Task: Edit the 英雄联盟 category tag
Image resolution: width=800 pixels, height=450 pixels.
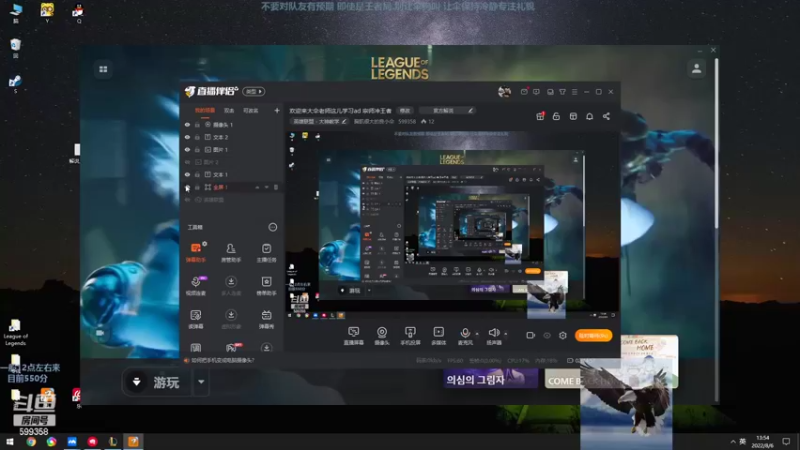Action: 319,121
